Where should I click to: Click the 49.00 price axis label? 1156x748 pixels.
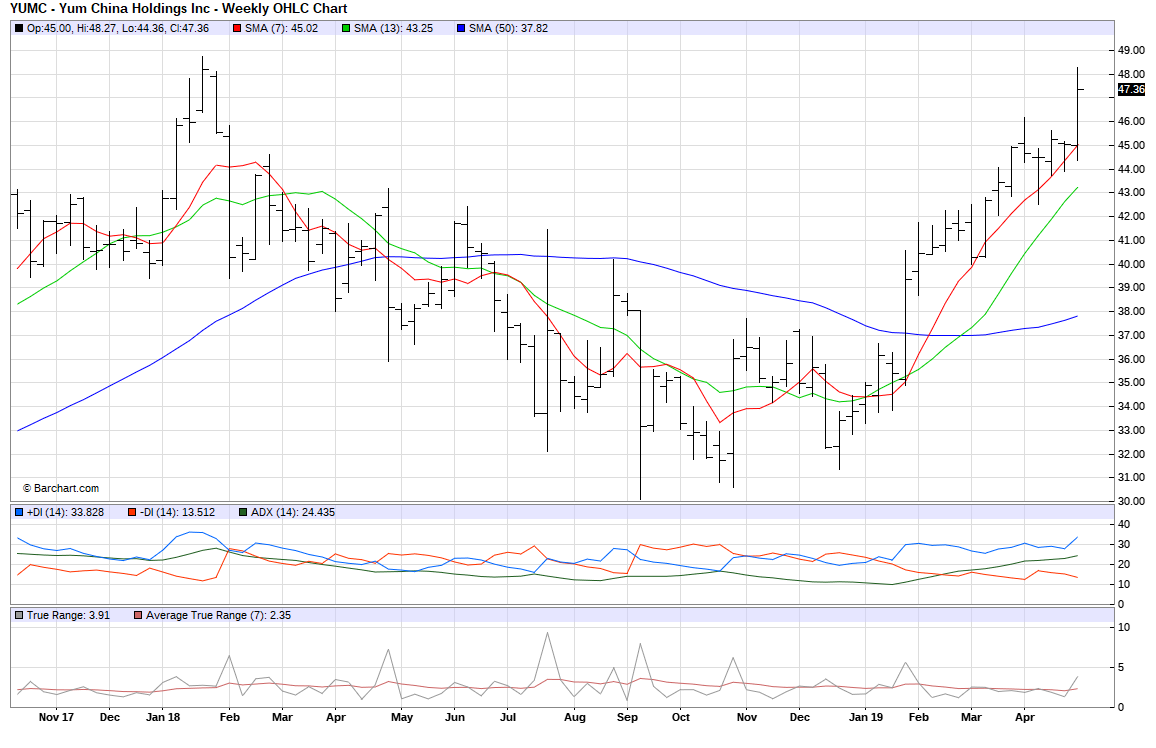click(x=1131, y=51)
